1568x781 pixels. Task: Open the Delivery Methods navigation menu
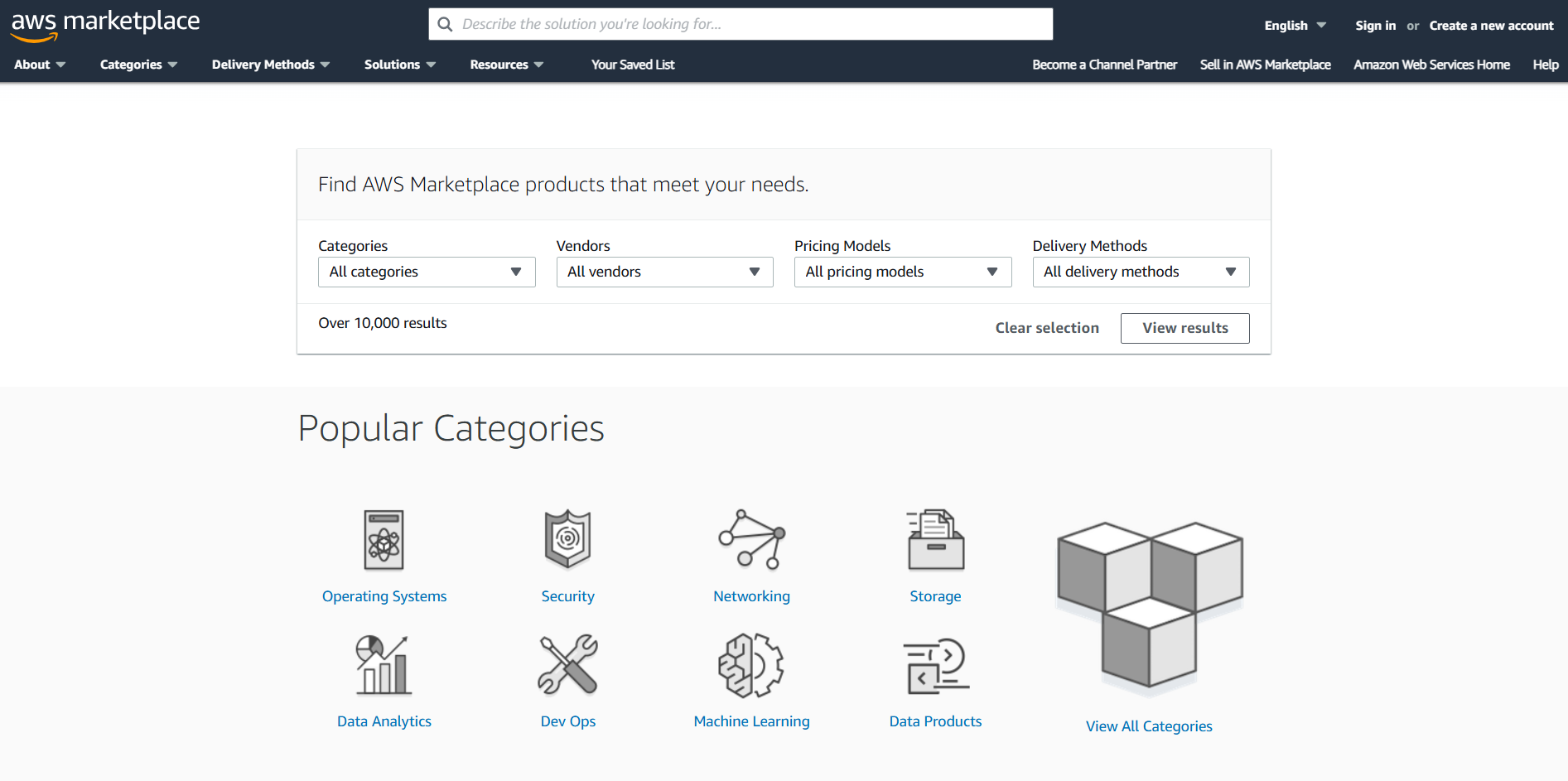[x=271, y=65]
